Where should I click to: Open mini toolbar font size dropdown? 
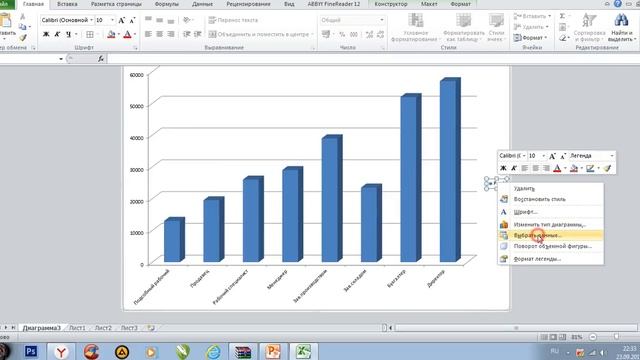[x=543, y=156]
